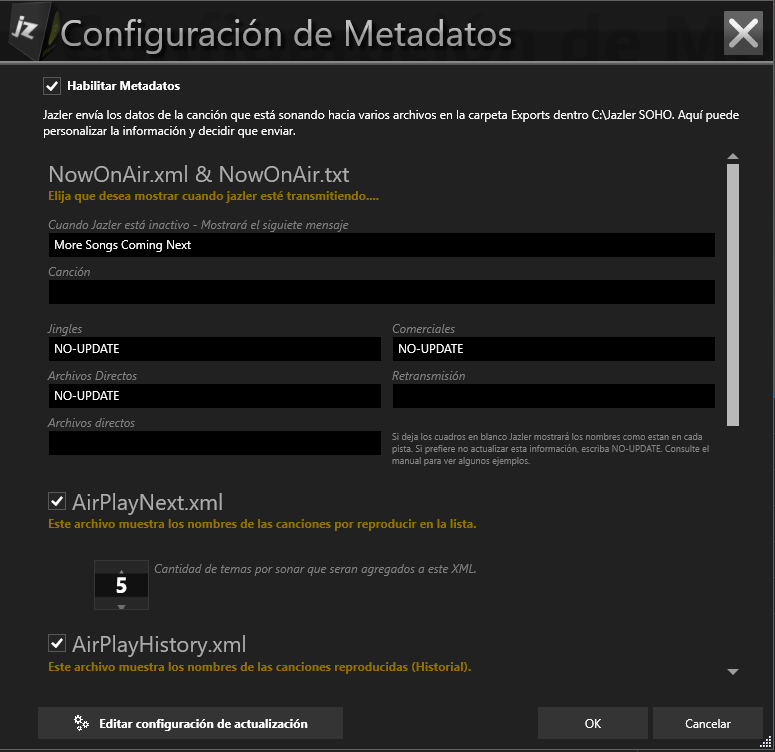
Task: Click the empty bottom Archivos directos field
Action: pyautogui.click(x=214, y=443)
